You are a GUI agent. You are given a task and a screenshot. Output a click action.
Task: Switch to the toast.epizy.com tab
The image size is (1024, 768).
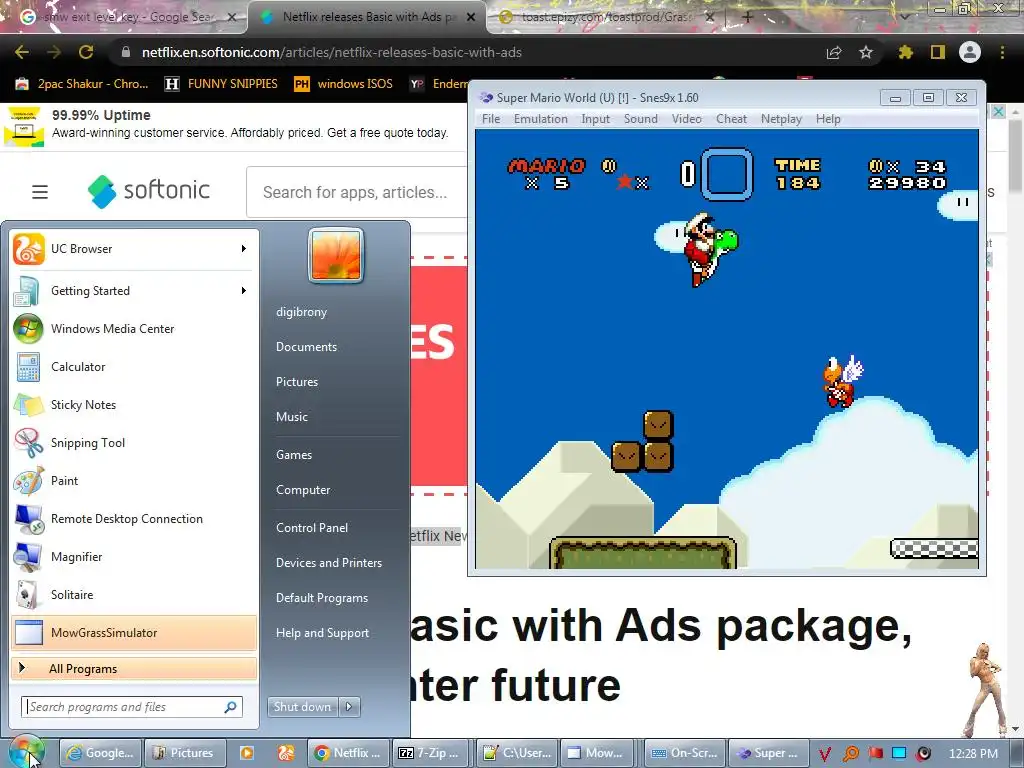[x=604, y=17]
